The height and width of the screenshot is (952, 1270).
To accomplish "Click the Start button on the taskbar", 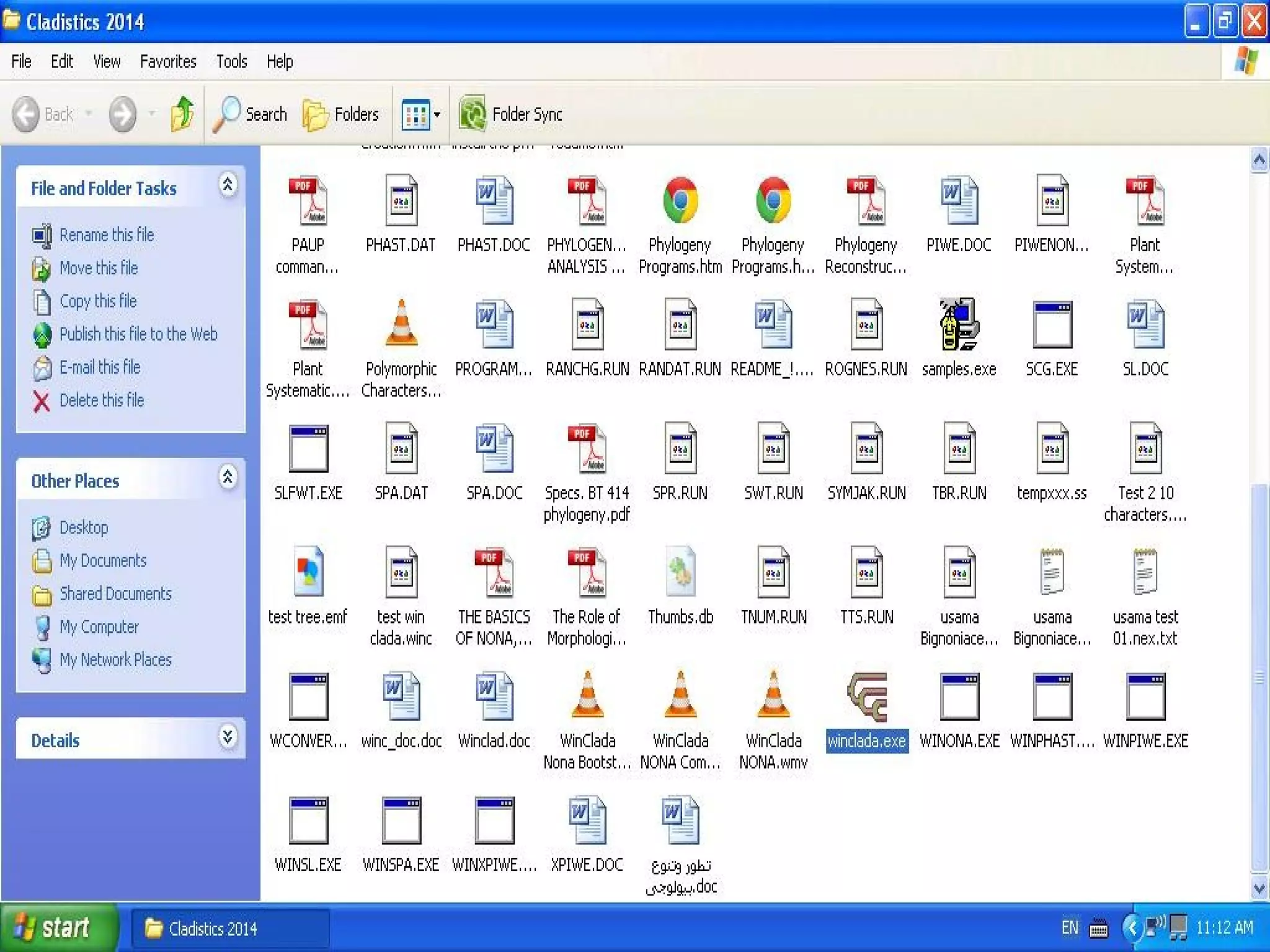I will (59, 928).
